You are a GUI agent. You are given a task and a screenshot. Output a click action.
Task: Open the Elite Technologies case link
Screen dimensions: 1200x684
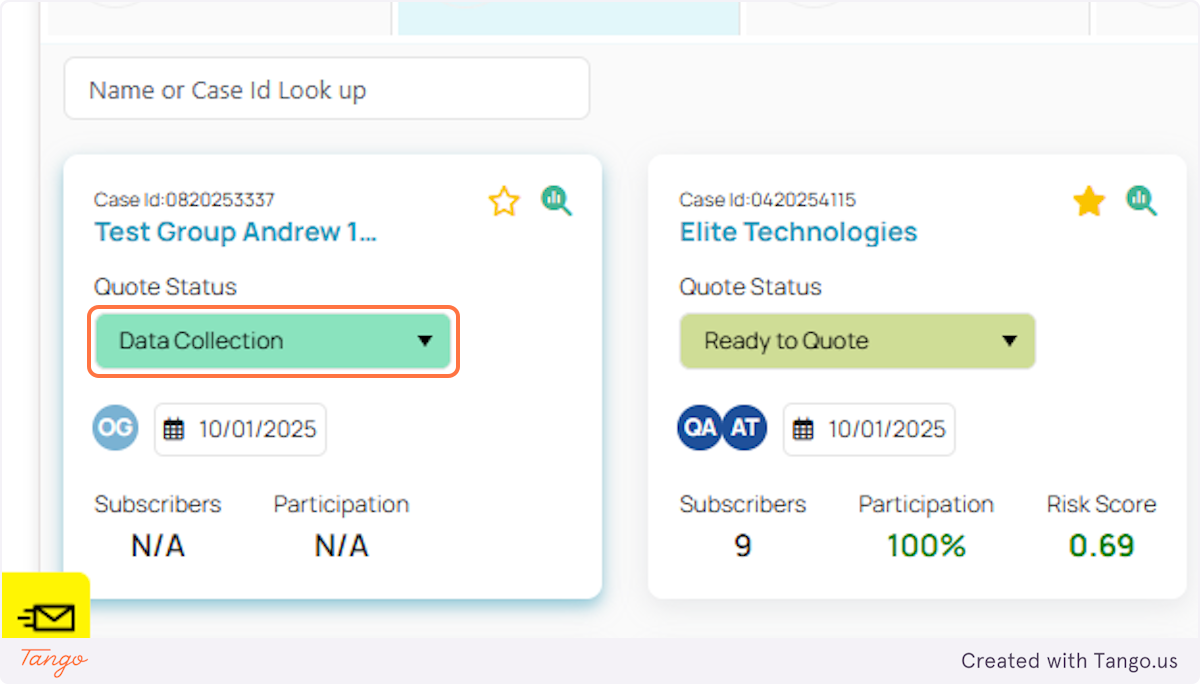798,232
